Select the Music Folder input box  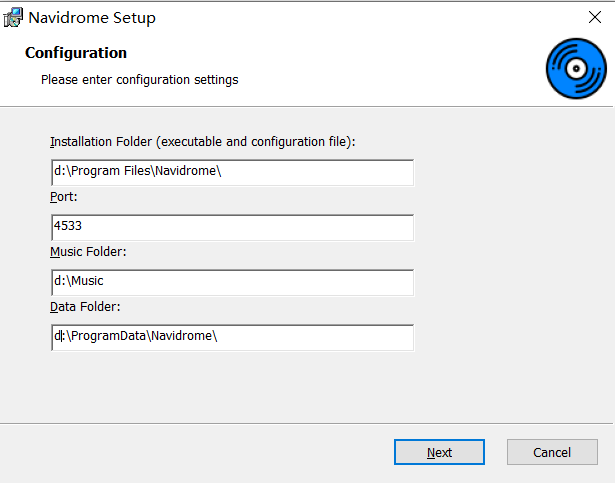tap(232, 282)
